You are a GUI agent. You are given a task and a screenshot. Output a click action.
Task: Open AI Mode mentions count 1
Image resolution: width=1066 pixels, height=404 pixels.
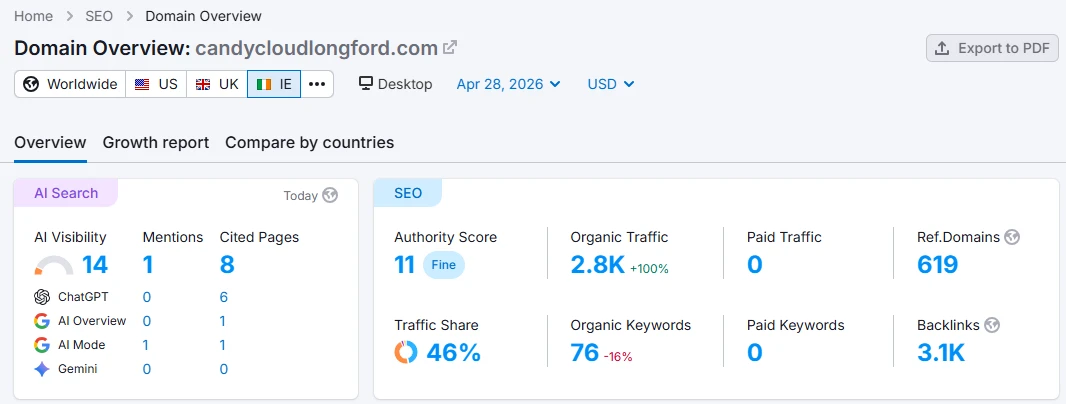[145, 345]
